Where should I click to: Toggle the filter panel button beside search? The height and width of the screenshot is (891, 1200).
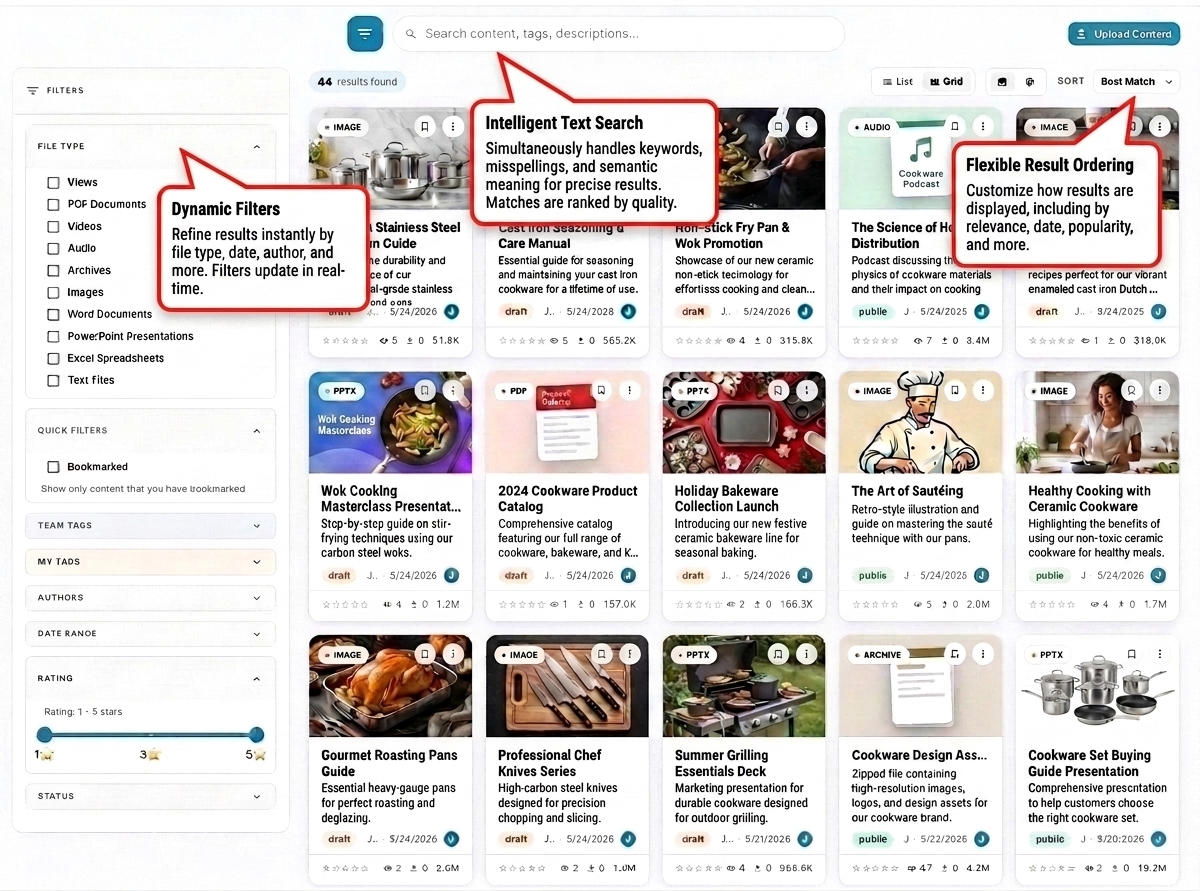coord(365,34)
